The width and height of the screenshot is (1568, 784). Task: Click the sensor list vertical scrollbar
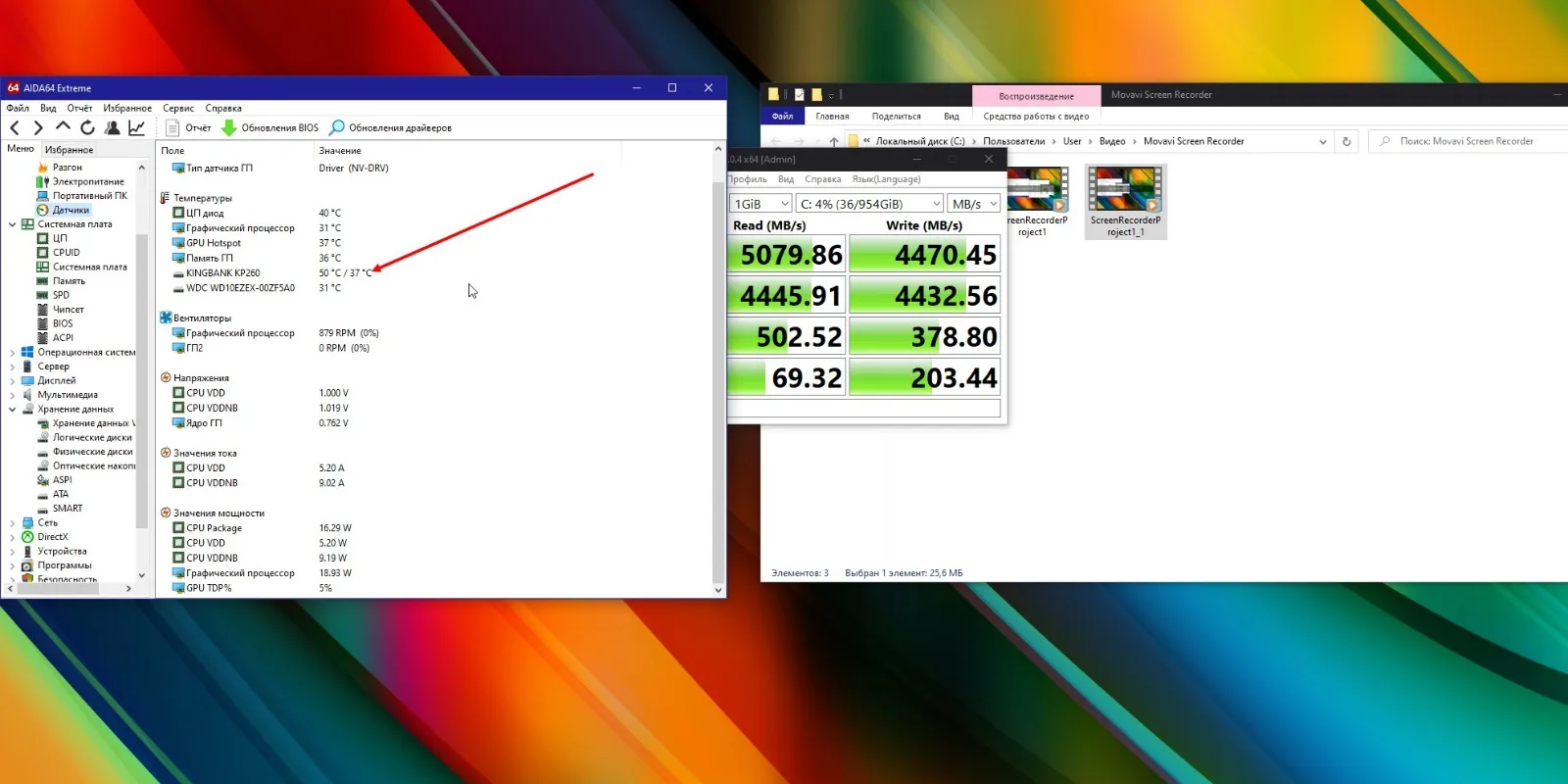718,368
